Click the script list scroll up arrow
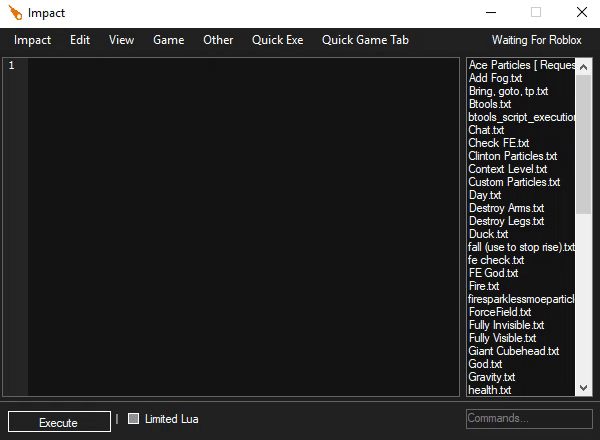This screenshot has width=600, height=440. click(584, 67)
